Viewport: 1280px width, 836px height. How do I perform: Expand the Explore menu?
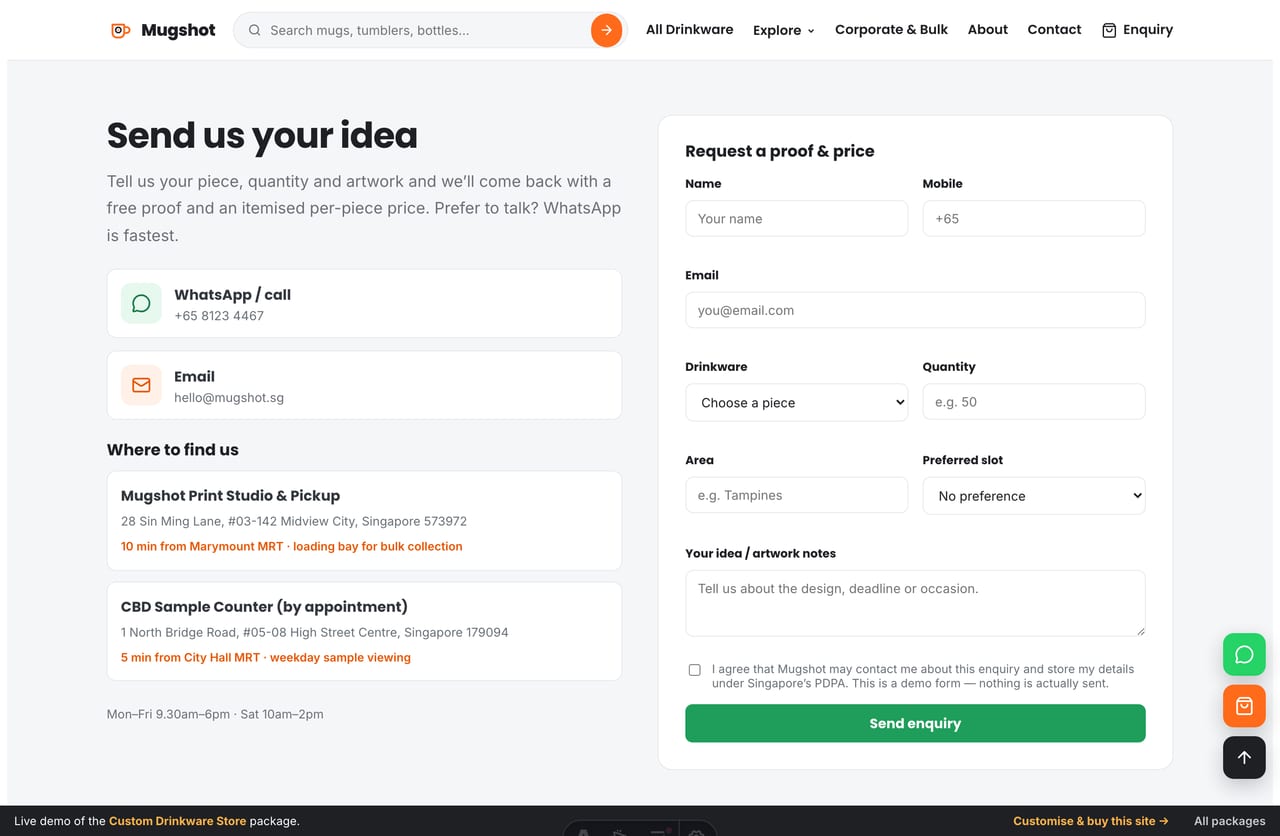click(784, 30)
